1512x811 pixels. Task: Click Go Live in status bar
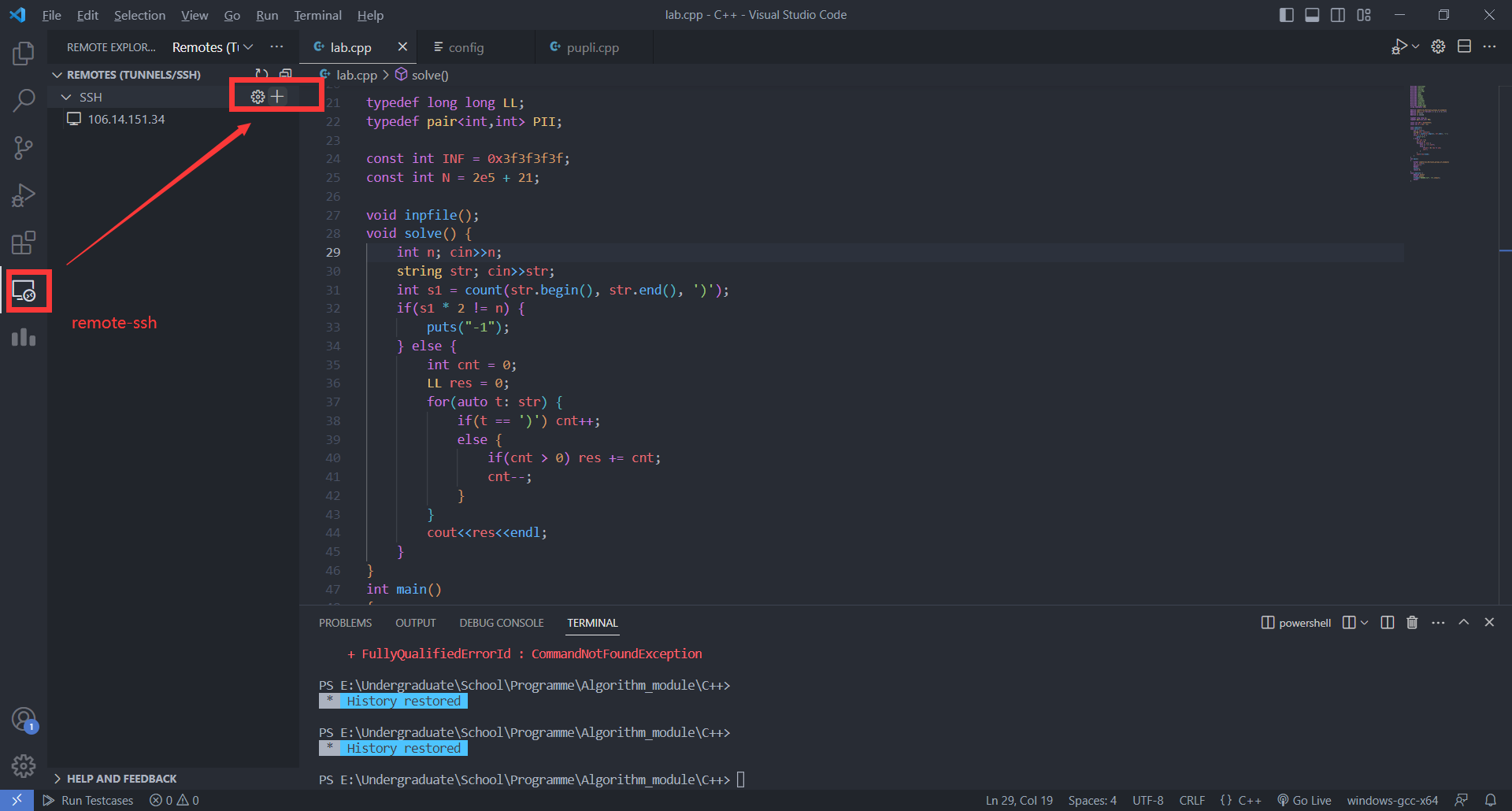pos(1304,800)
